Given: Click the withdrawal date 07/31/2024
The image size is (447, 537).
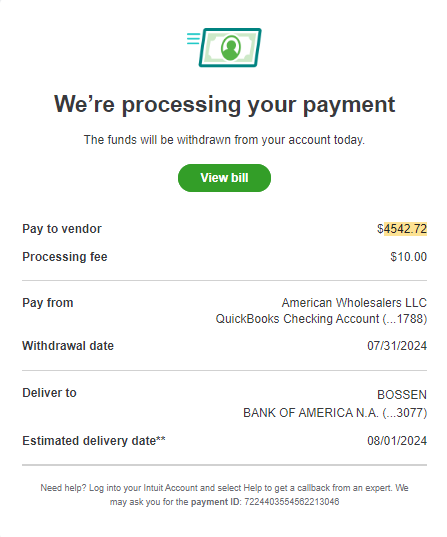Looking at the screenshot, I should pyautogui.click(x=397, y=346).
